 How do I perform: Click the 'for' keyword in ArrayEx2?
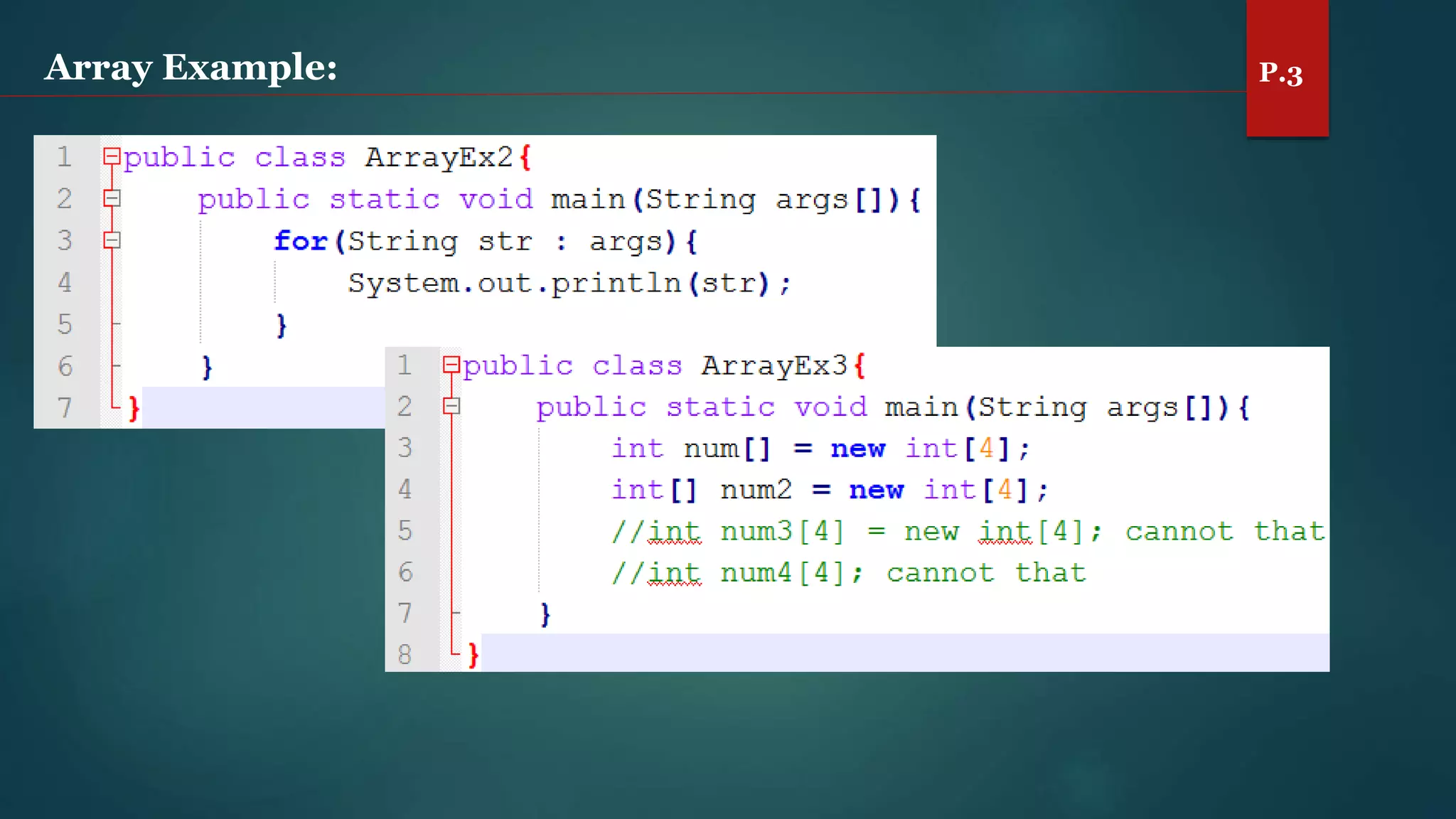coord(301,241)
